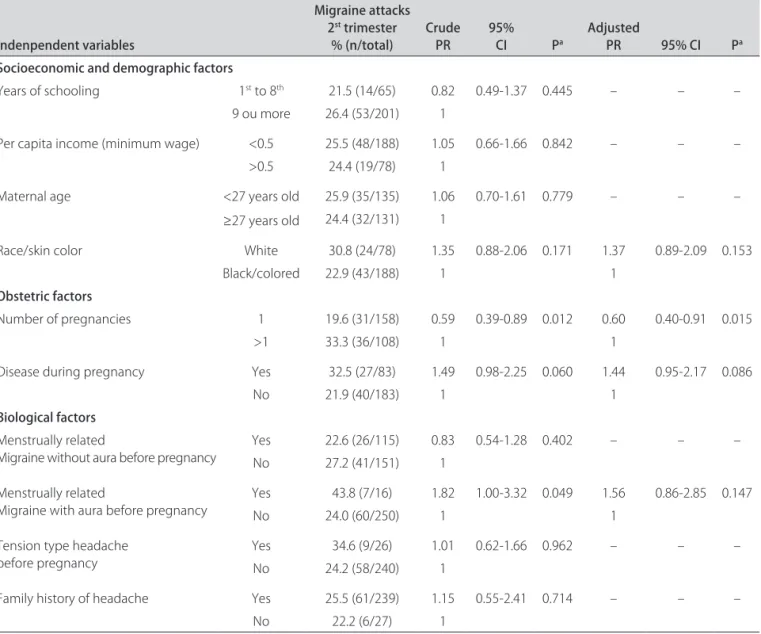Select 'Per capita income (minimum wage)' label
The image size is (761, 634).
pyautogui.click(x=99, y=144)
